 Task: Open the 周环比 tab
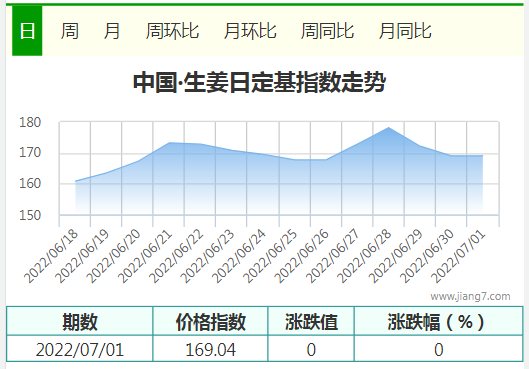click(172, 31)
